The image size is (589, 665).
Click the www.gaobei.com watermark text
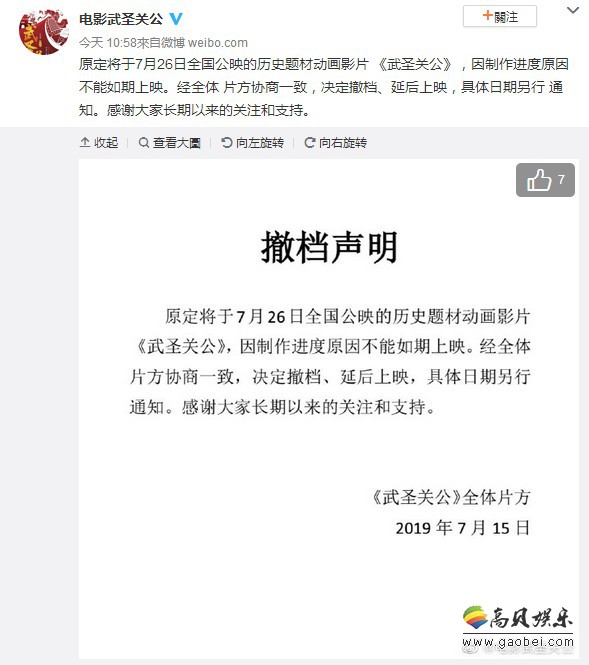(518, 642)
